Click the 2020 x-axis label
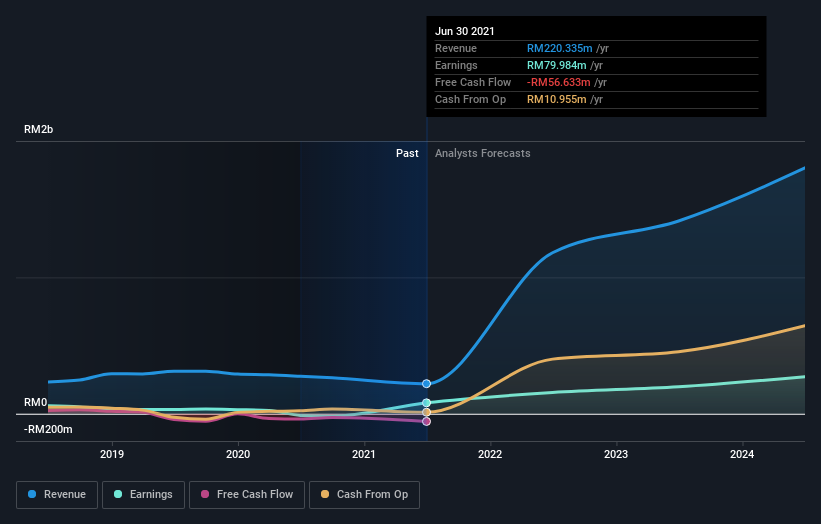The width and height of the screenshot is (821, 524). click(x=238, y=454)
